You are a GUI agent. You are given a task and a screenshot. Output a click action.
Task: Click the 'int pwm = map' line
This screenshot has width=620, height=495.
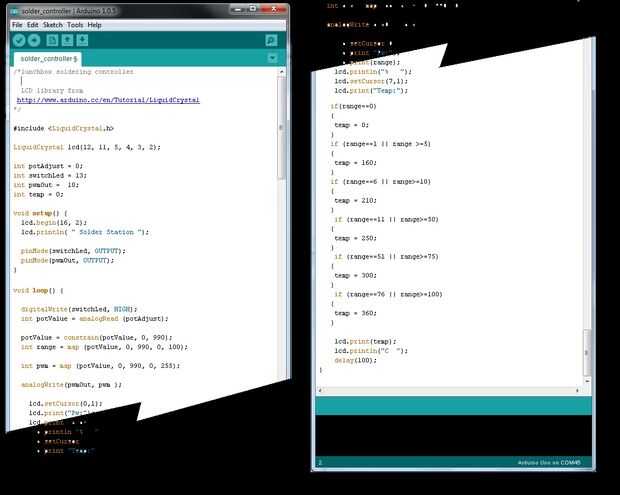pyautogui.click(x=100, y=366)
